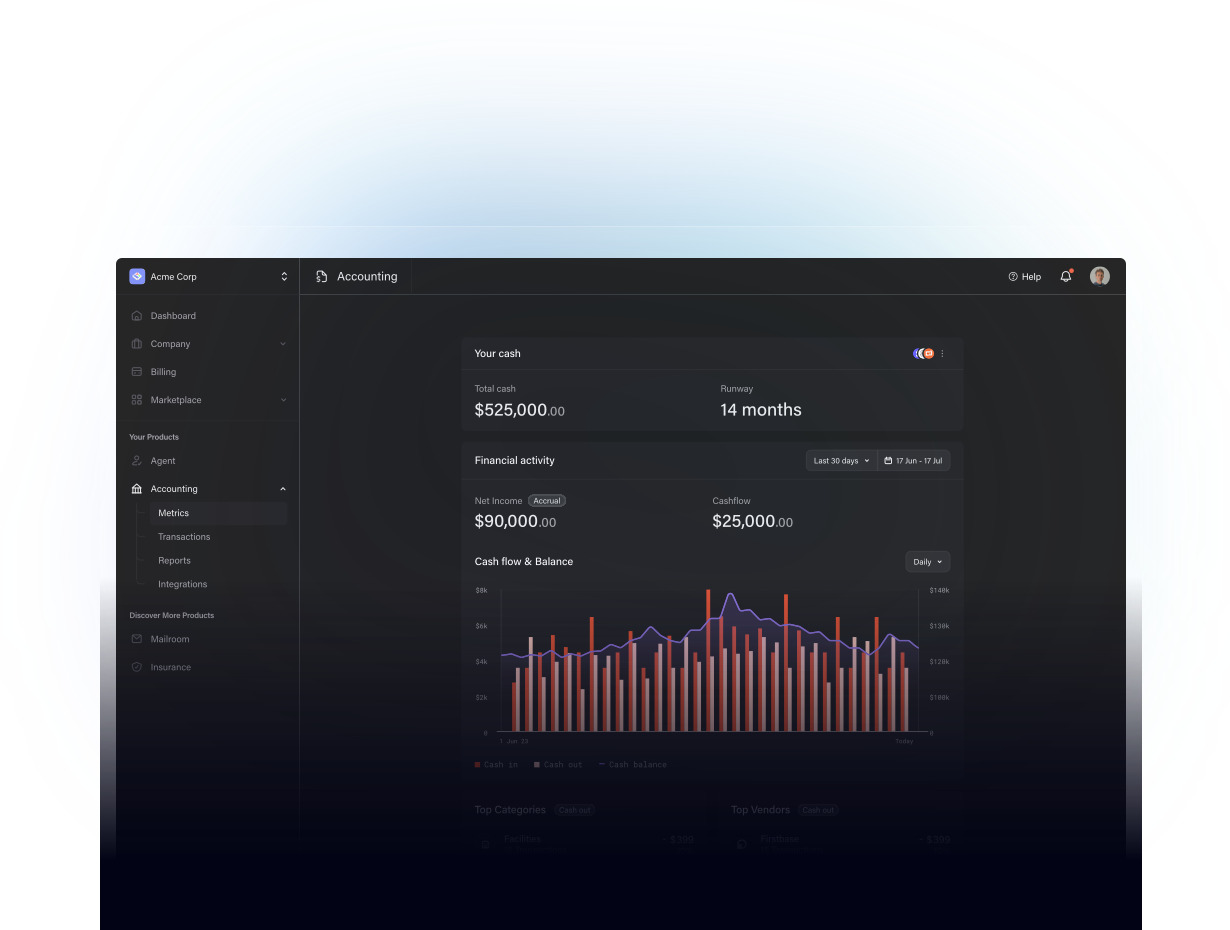Select the Metrics sub-item
Image resolution: width=1230 pixels, height=930 pixels.
(x=218, y=513)
